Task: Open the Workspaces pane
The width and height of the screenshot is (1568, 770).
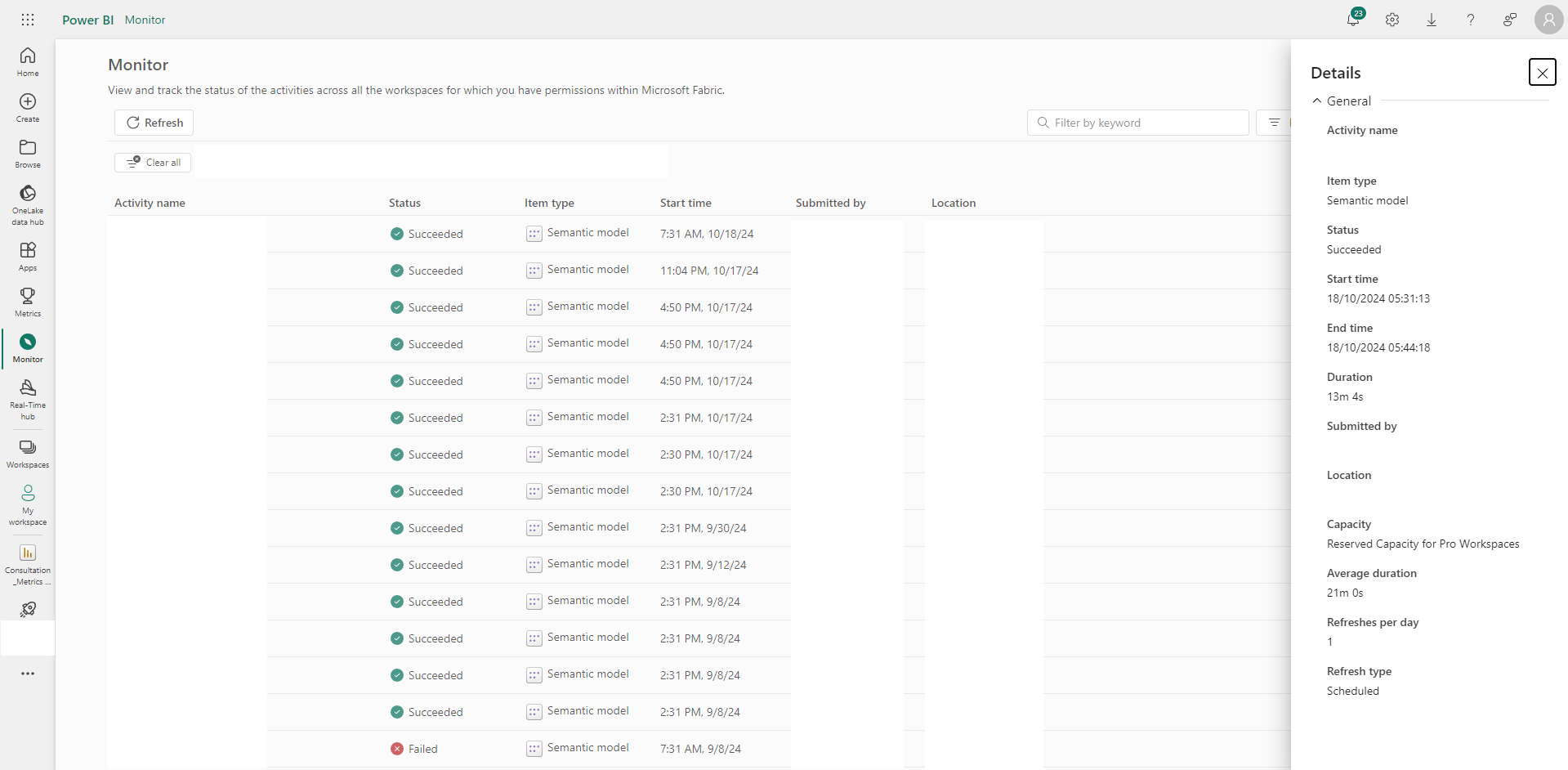Action: (28, 454)
